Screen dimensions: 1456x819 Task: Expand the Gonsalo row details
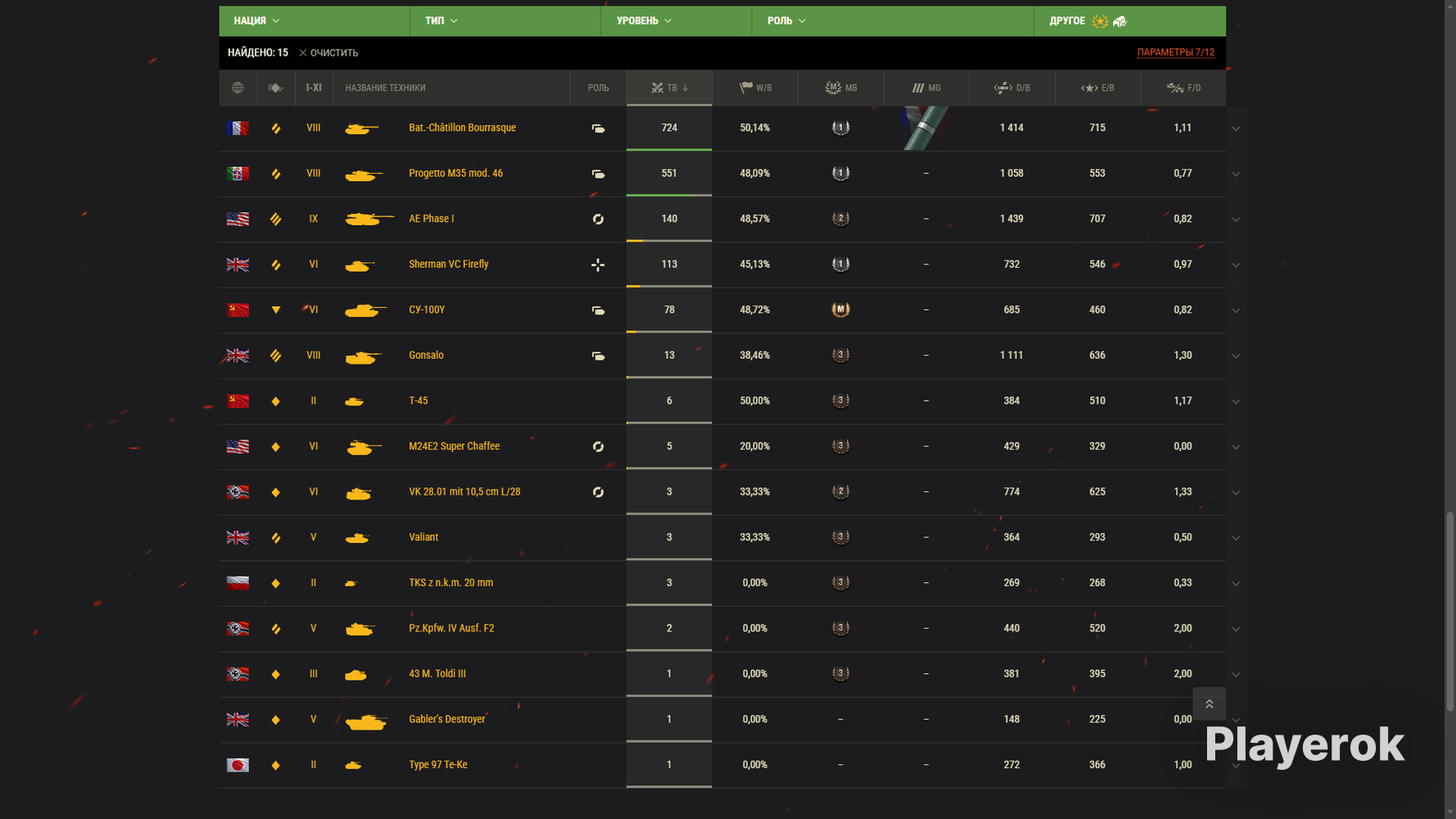(1236, 356)
